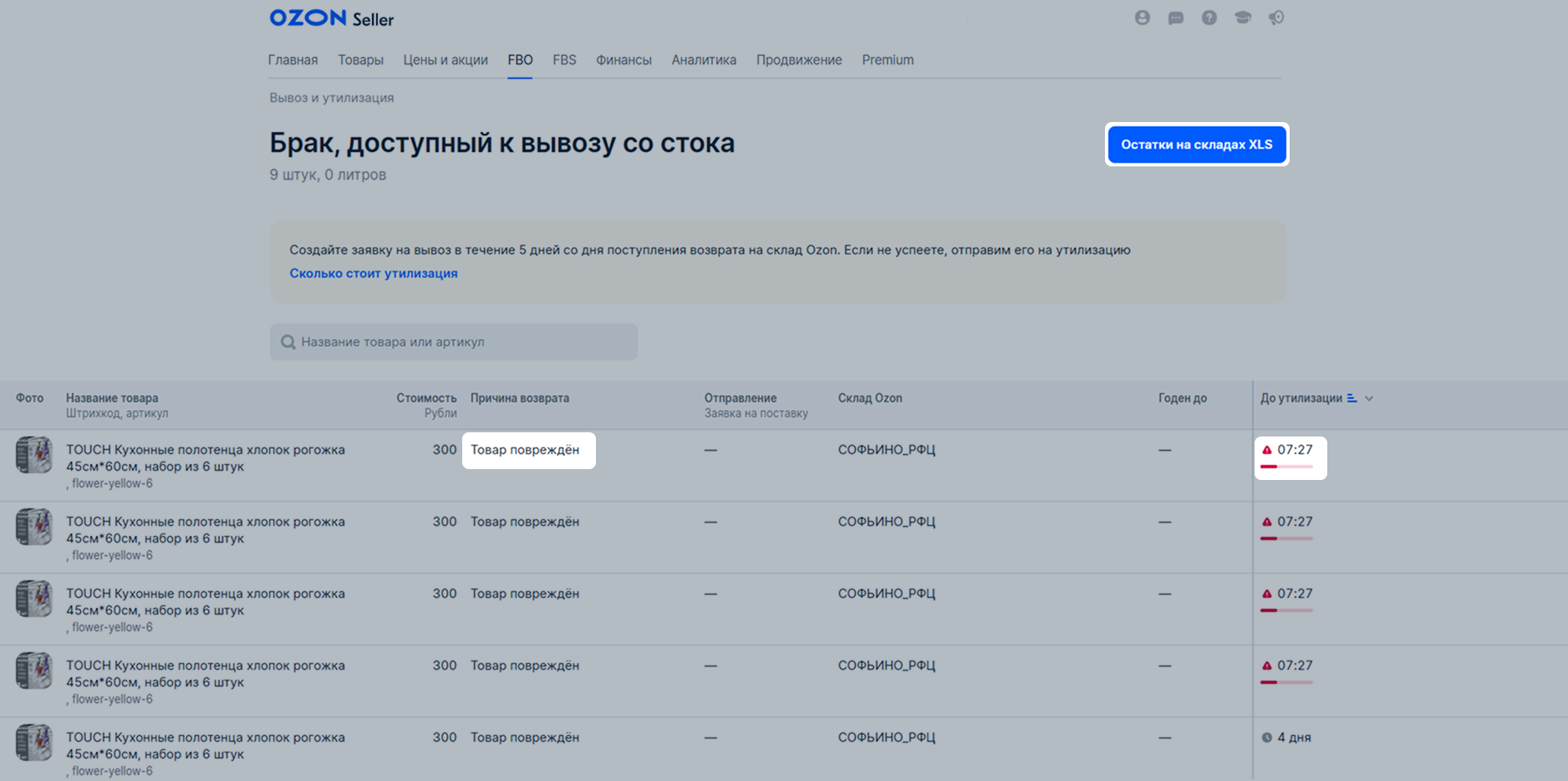Open the chat messages icon
1568x781 pixels.
pos(1175,18)
